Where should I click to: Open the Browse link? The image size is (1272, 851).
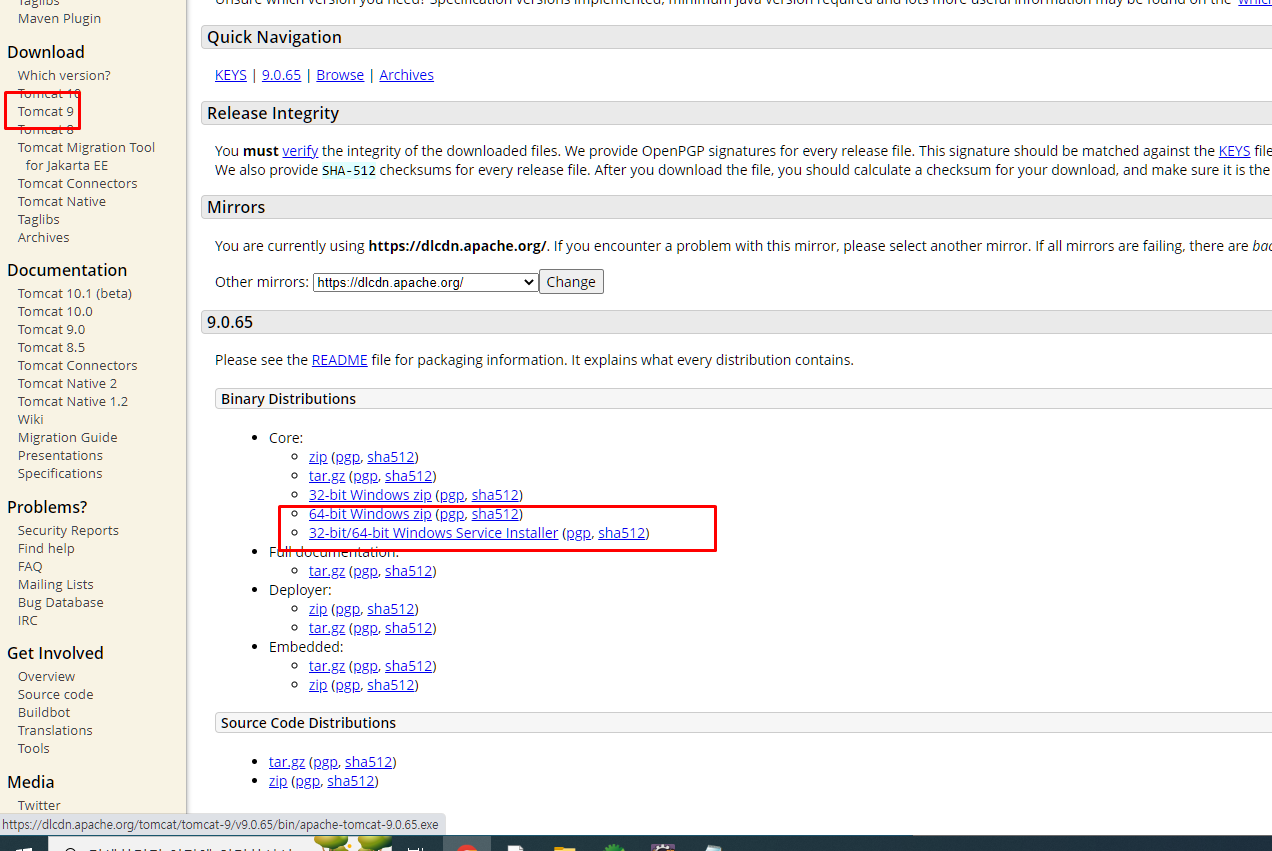pos(340,75)
